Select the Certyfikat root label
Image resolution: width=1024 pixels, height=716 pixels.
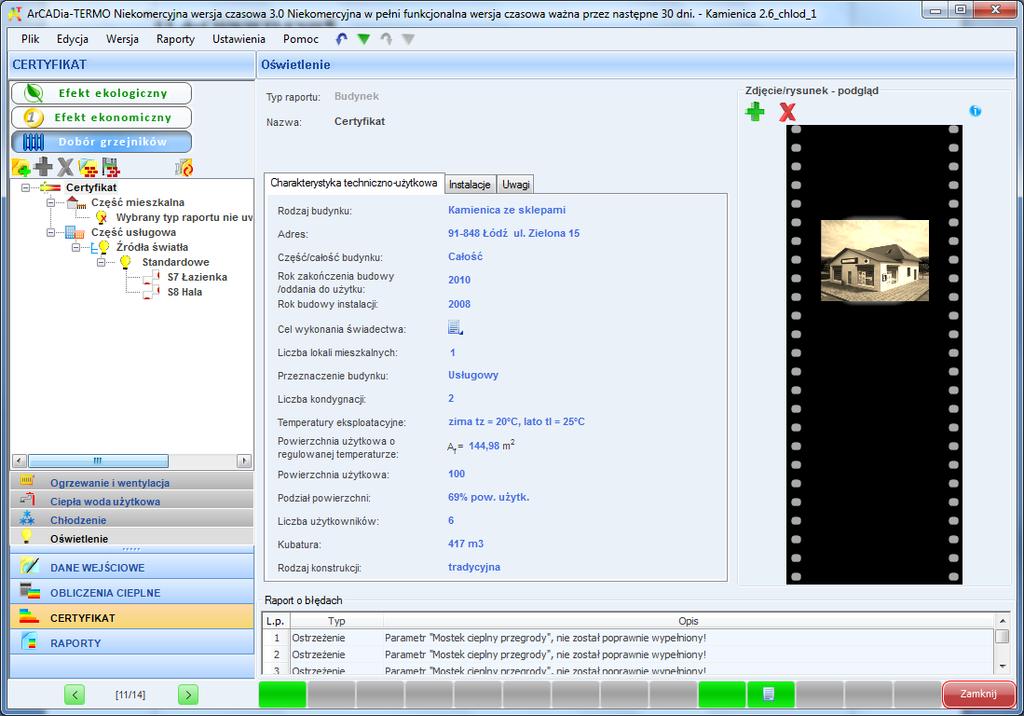[x=91, y=187]
